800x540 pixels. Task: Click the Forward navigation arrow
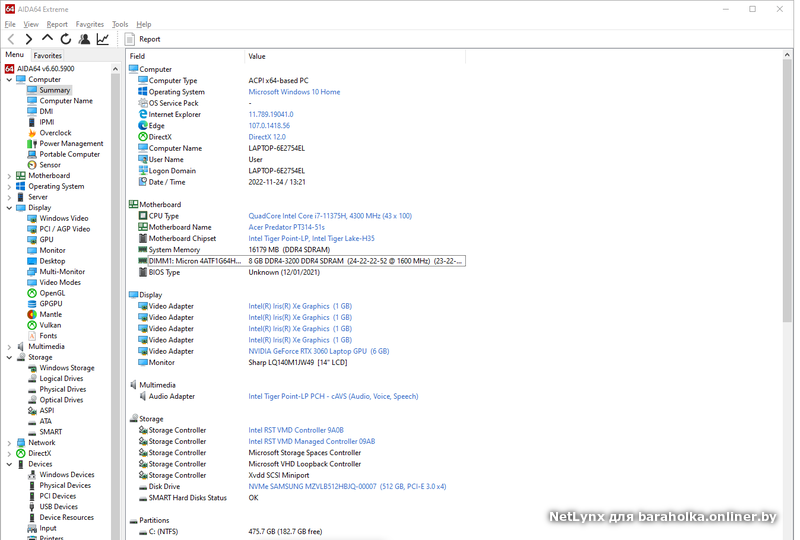coord(29,39)
